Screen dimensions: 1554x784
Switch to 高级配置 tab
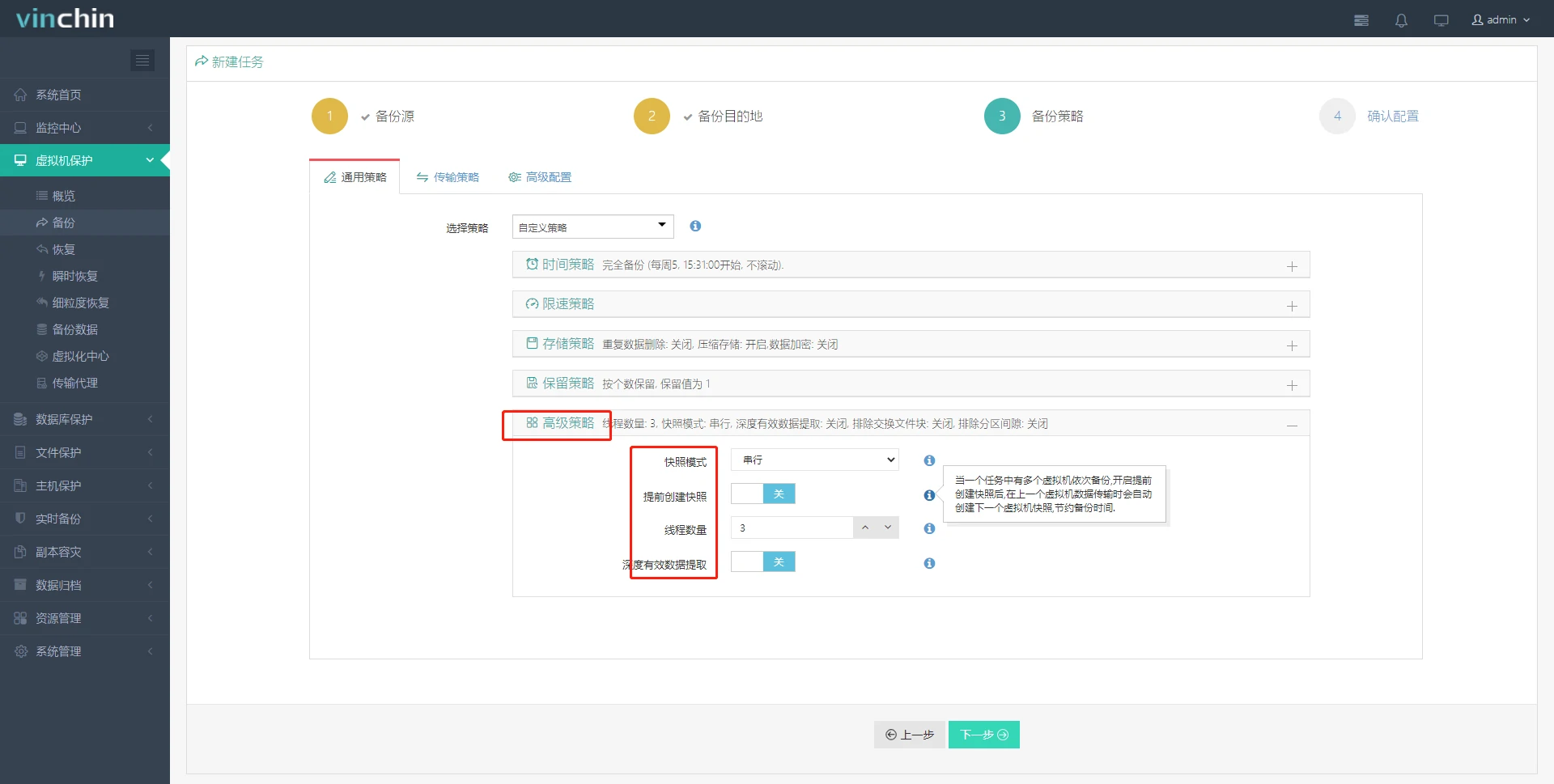click(540, 177)
